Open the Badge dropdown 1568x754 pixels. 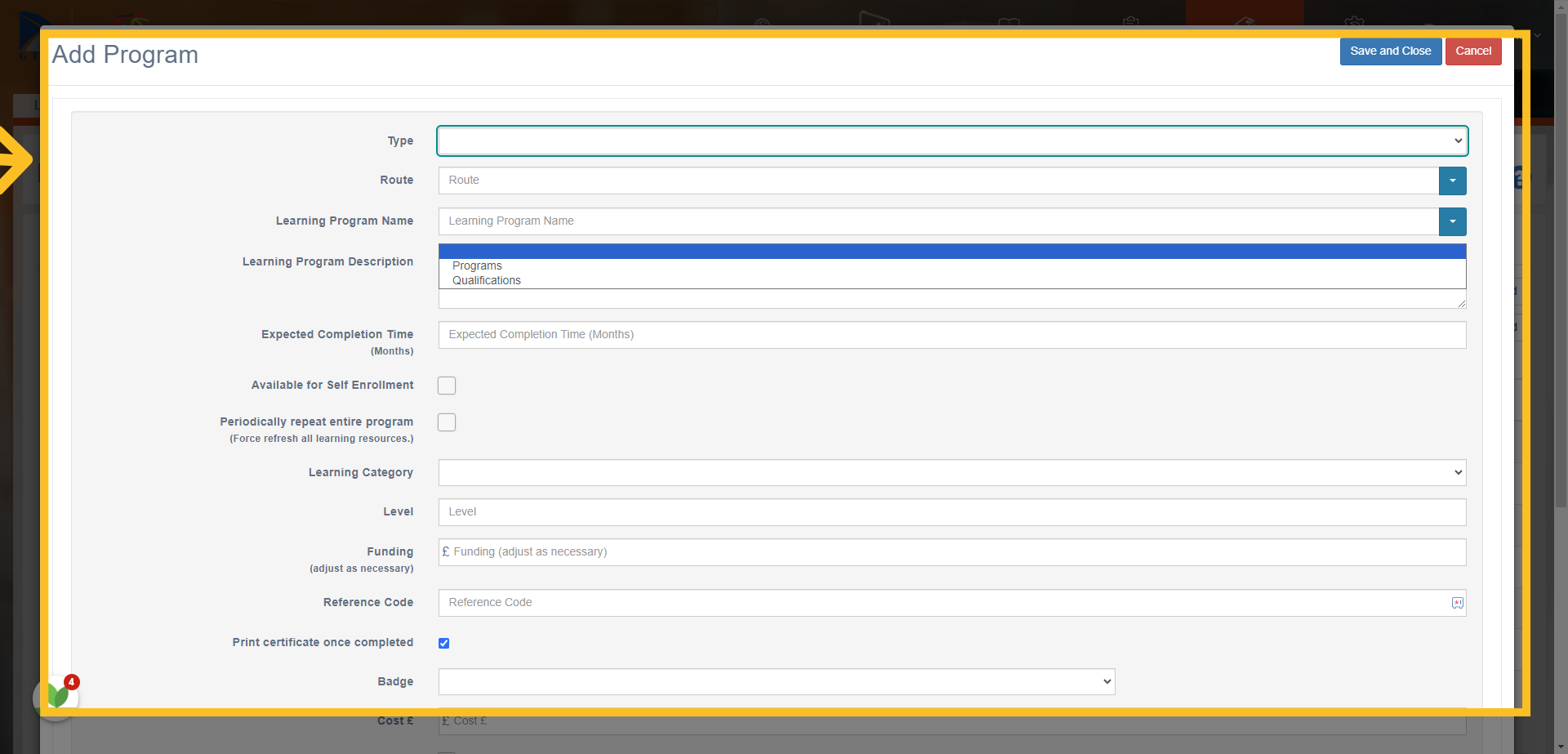click(x=777, y=681)
